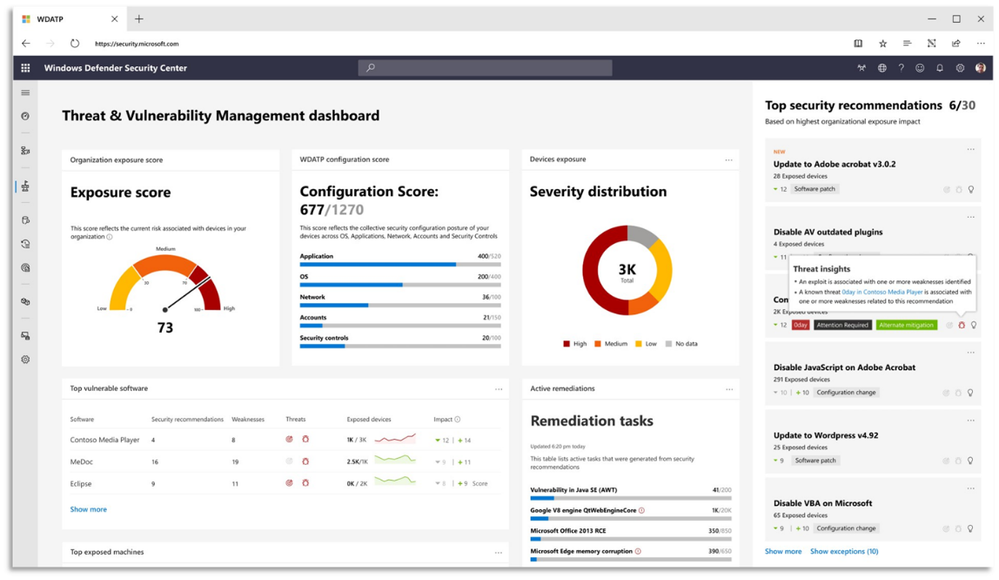The height and width of the screenshot is (580, 999).
Task: Select the WDATP browser tab
Action: point(70,19)
